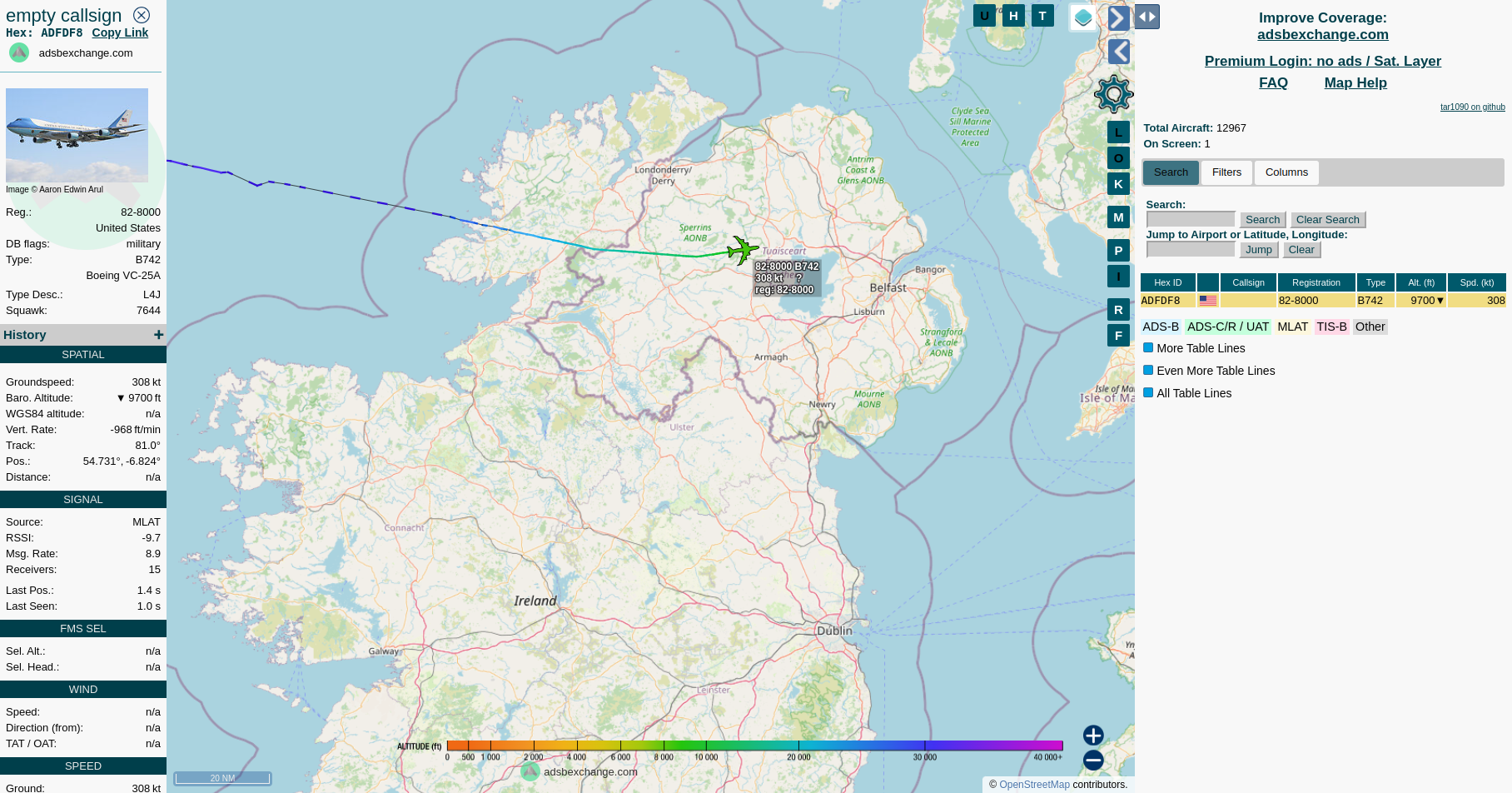The height and width of the screenshot is (793, 1512).
Task: Click the 20 NM scale bar
Action: coord(222,778)
